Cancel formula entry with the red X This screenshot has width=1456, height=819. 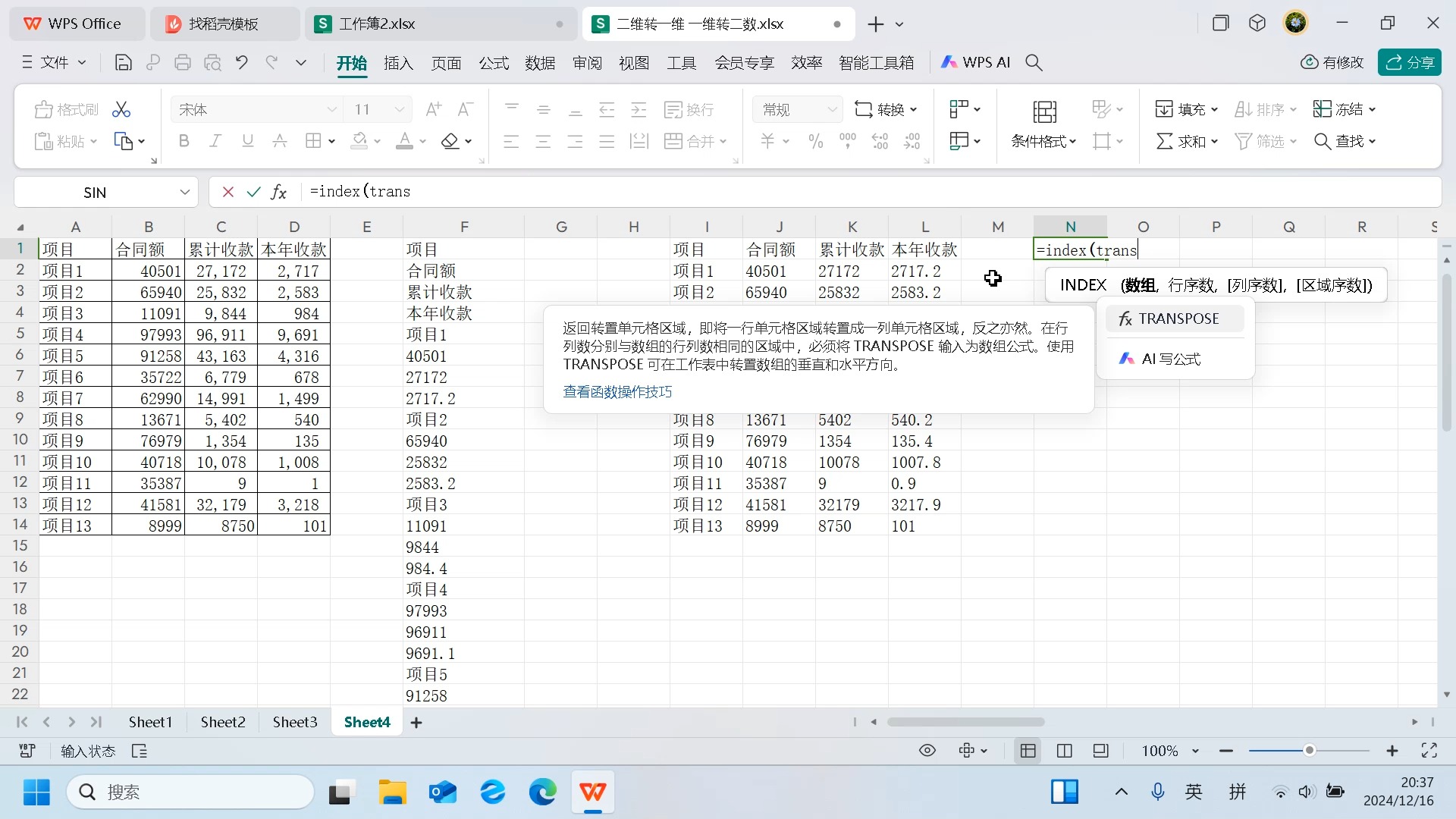(x=227, y=192)
